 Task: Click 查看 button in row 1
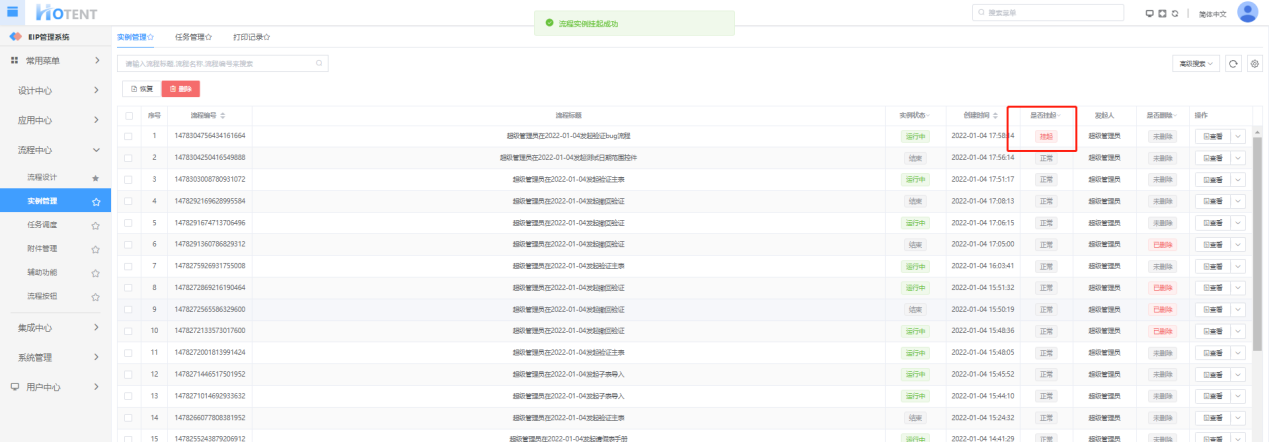(x=1213, y=135)
